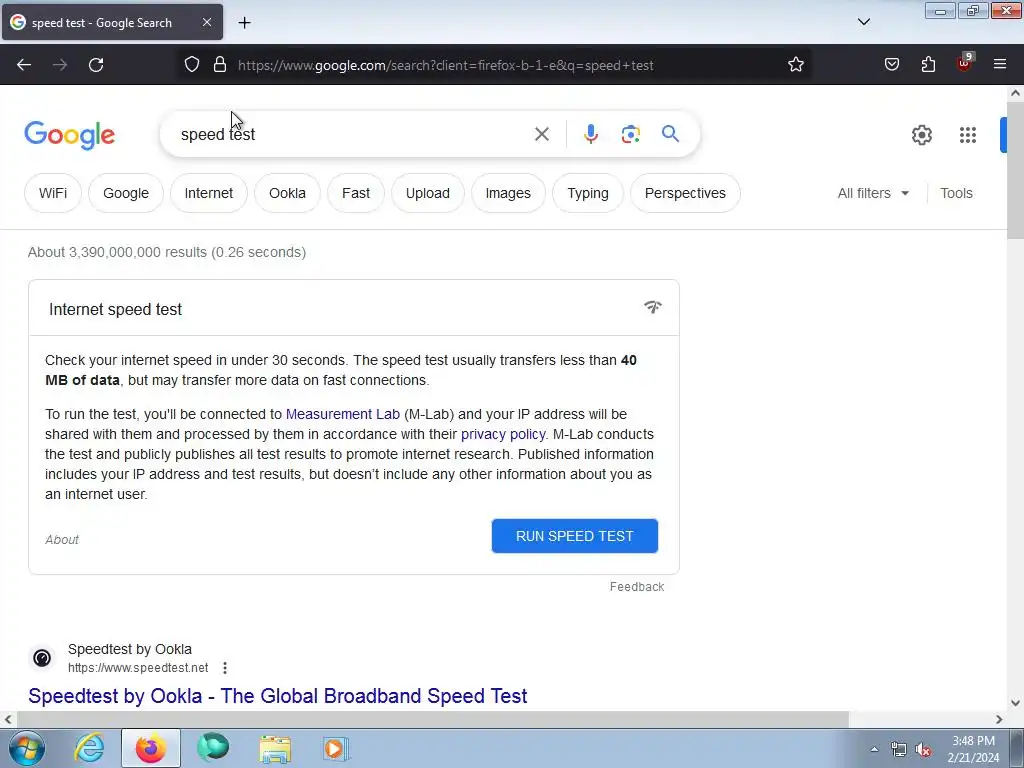Go back to the previous page

click(x=24, y=65)
